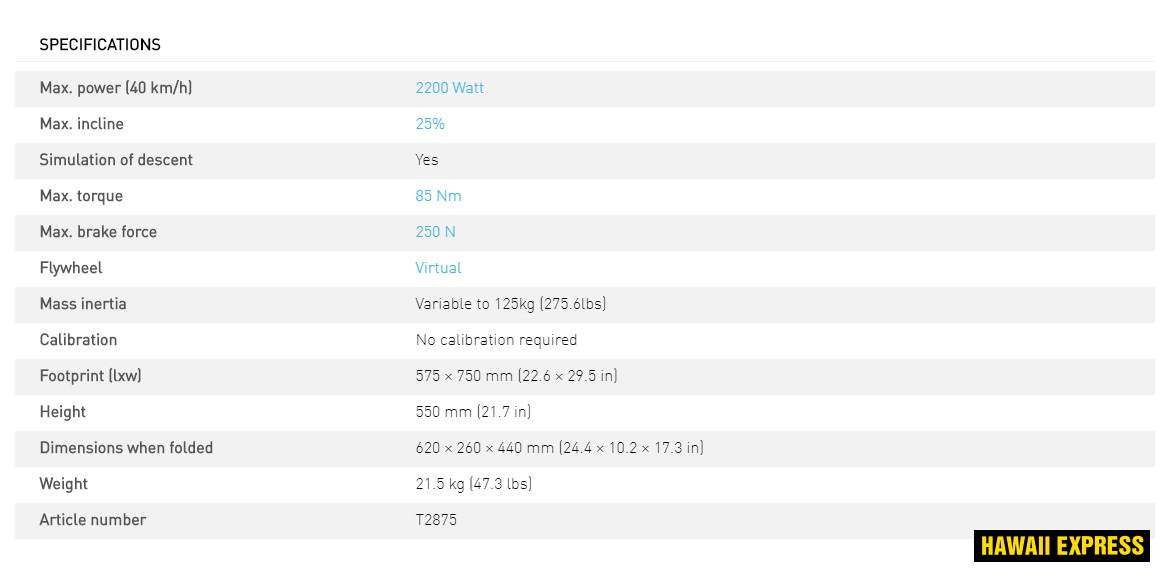This screenshot has height=585, width=1173.
Task: Click the Simulation of descent label
Action: (x=116, y=160)
